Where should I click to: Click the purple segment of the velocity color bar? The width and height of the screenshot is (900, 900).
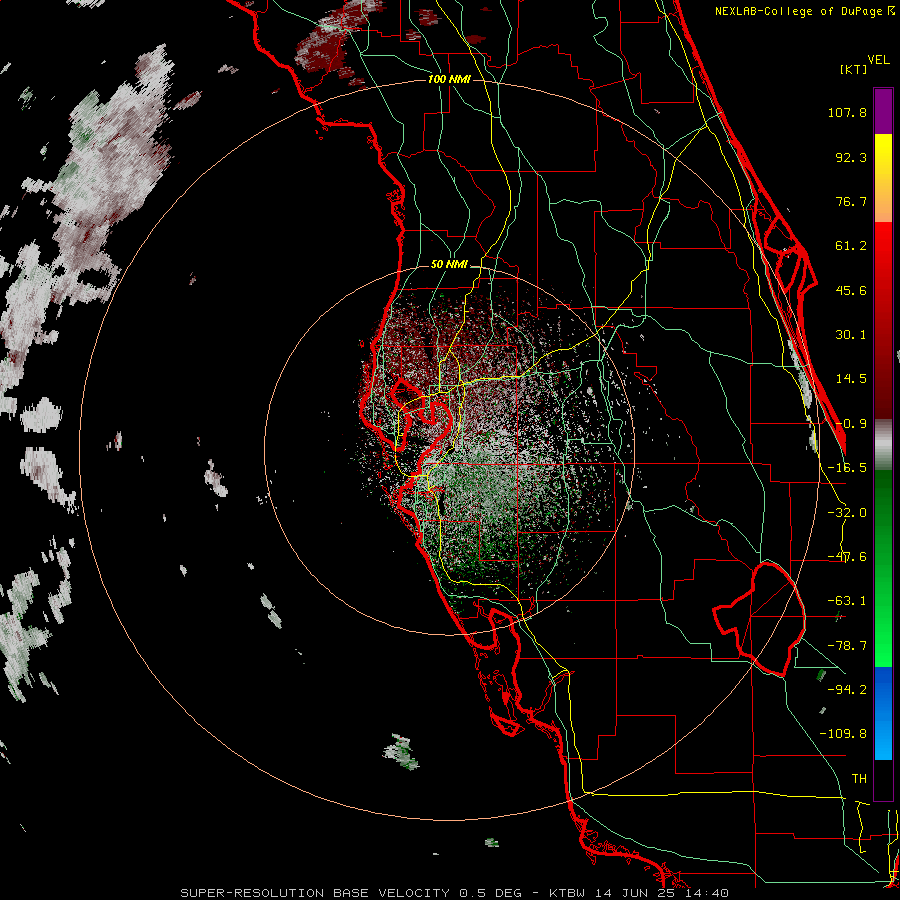click(x=883, y=111)
